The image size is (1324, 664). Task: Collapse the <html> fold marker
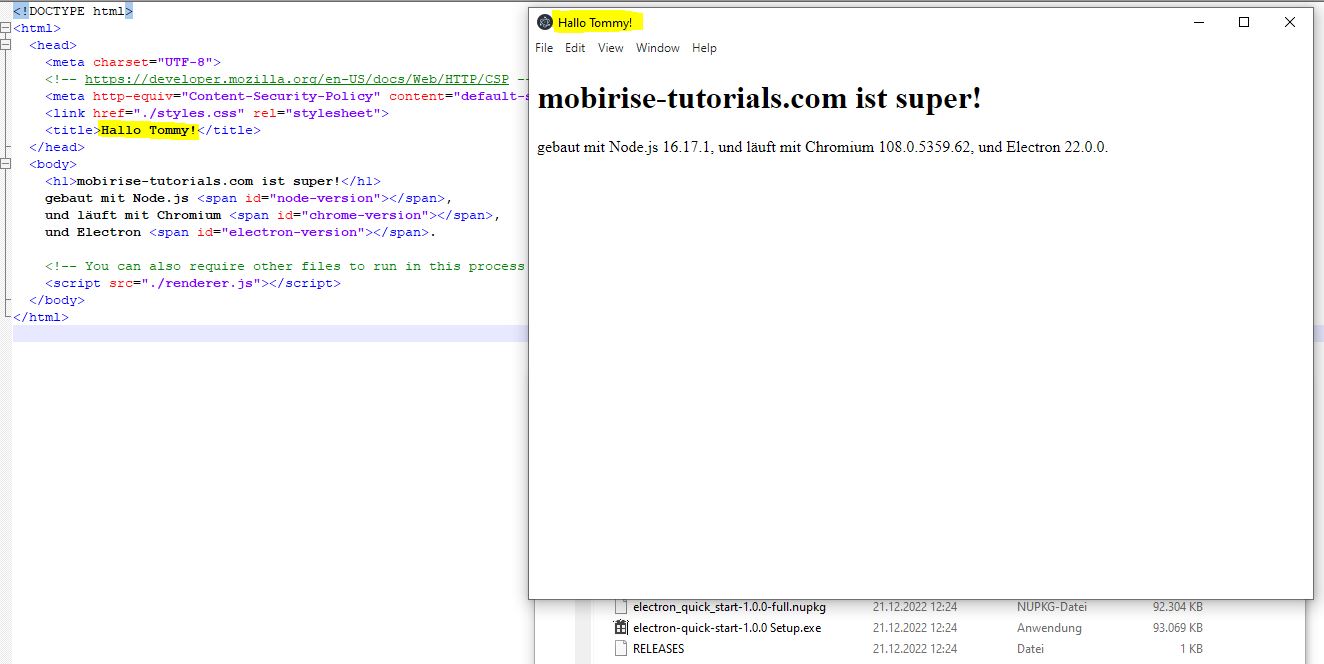(6, 28)
